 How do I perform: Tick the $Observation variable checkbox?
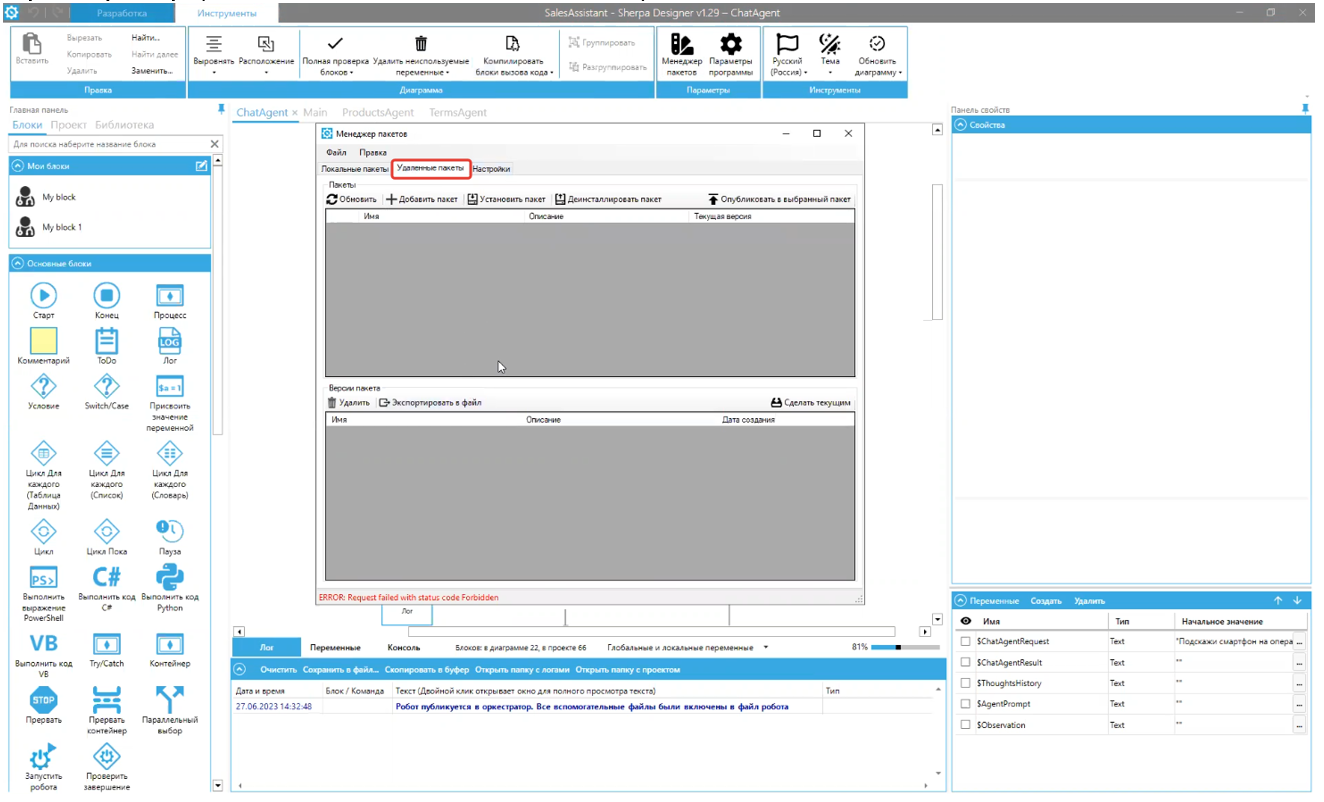tap(965, 725)
